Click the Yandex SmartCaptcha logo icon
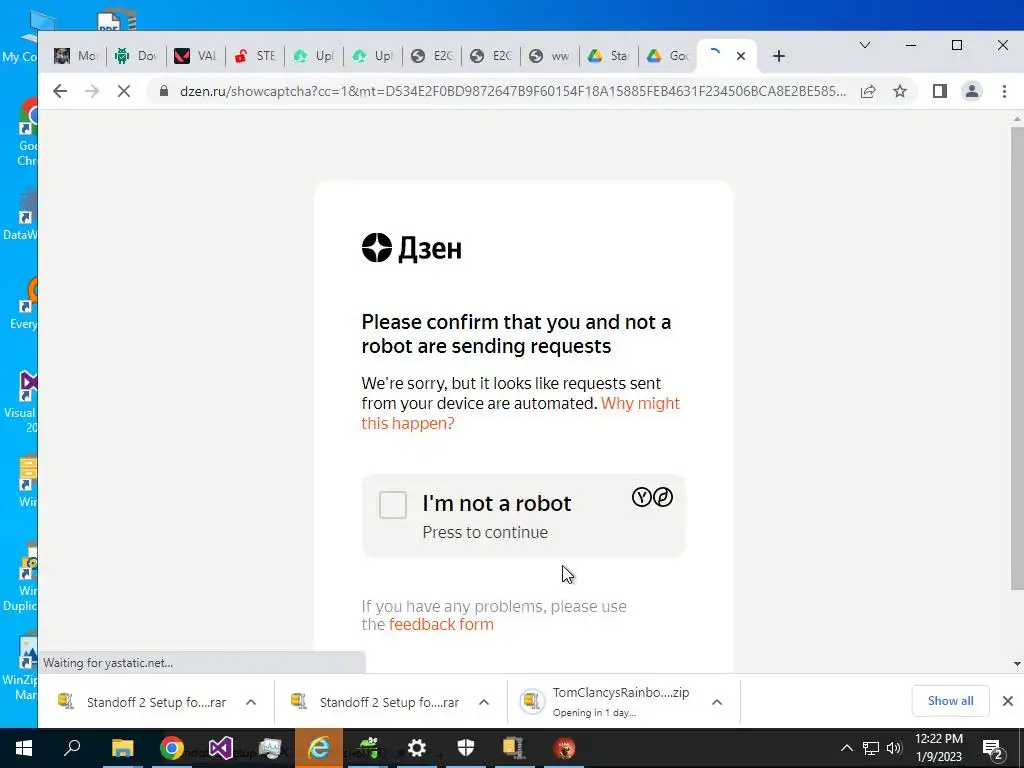The width and height of the screenshot is (1024, 768). (x=652, y=498)
